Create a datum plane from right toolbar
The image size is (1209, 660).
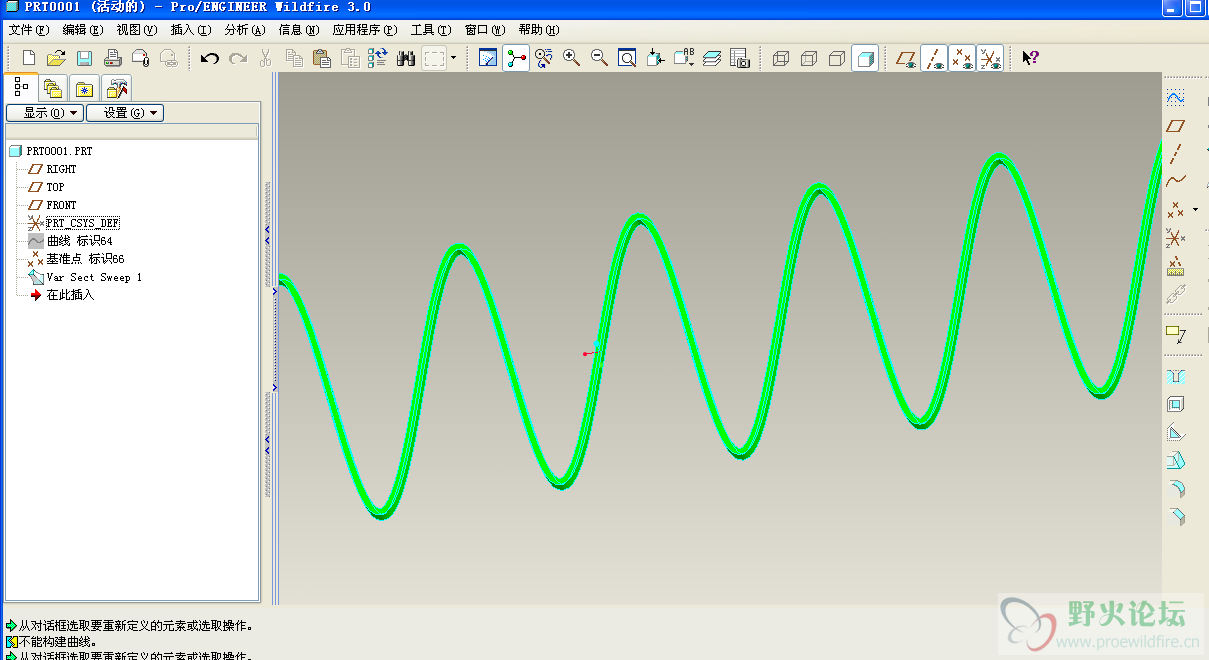[x=1175, y=126]
